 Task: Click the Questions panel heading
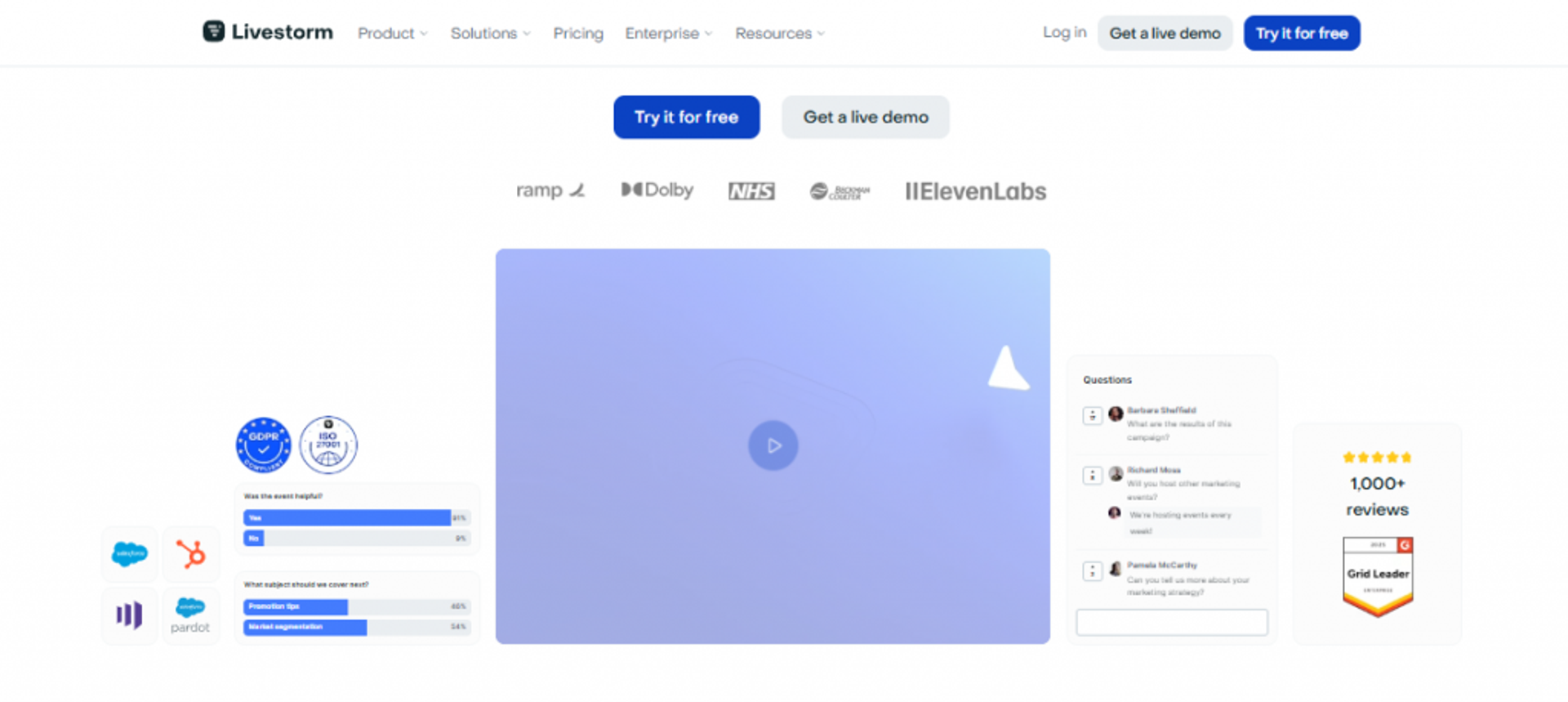(x=1107, y=380)
